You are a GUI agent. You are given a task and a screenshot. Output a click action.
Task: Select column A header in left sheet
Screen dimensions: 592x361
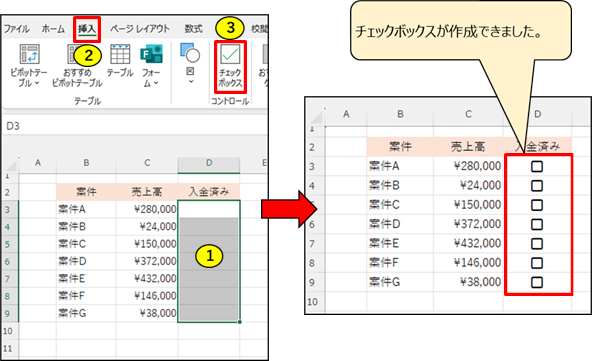click(37, 164)
